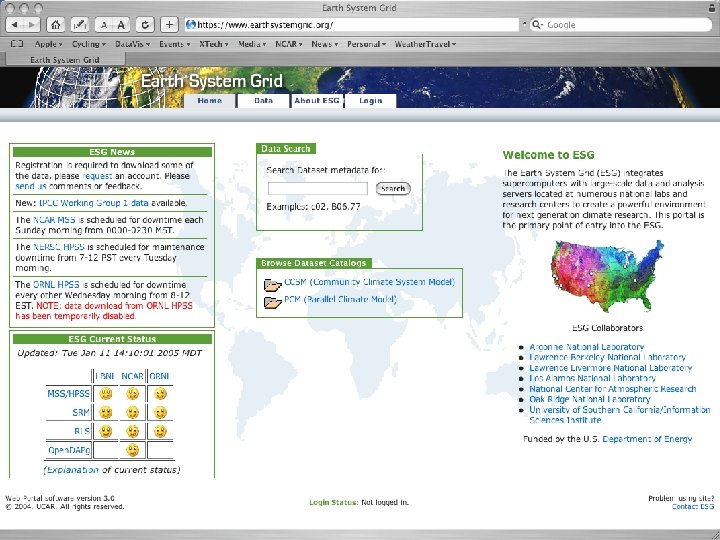Image resolution: width=720 pixels, height=540 pixels.
Task: Open the Contact ESG link
Action: (x=693, y=506)
